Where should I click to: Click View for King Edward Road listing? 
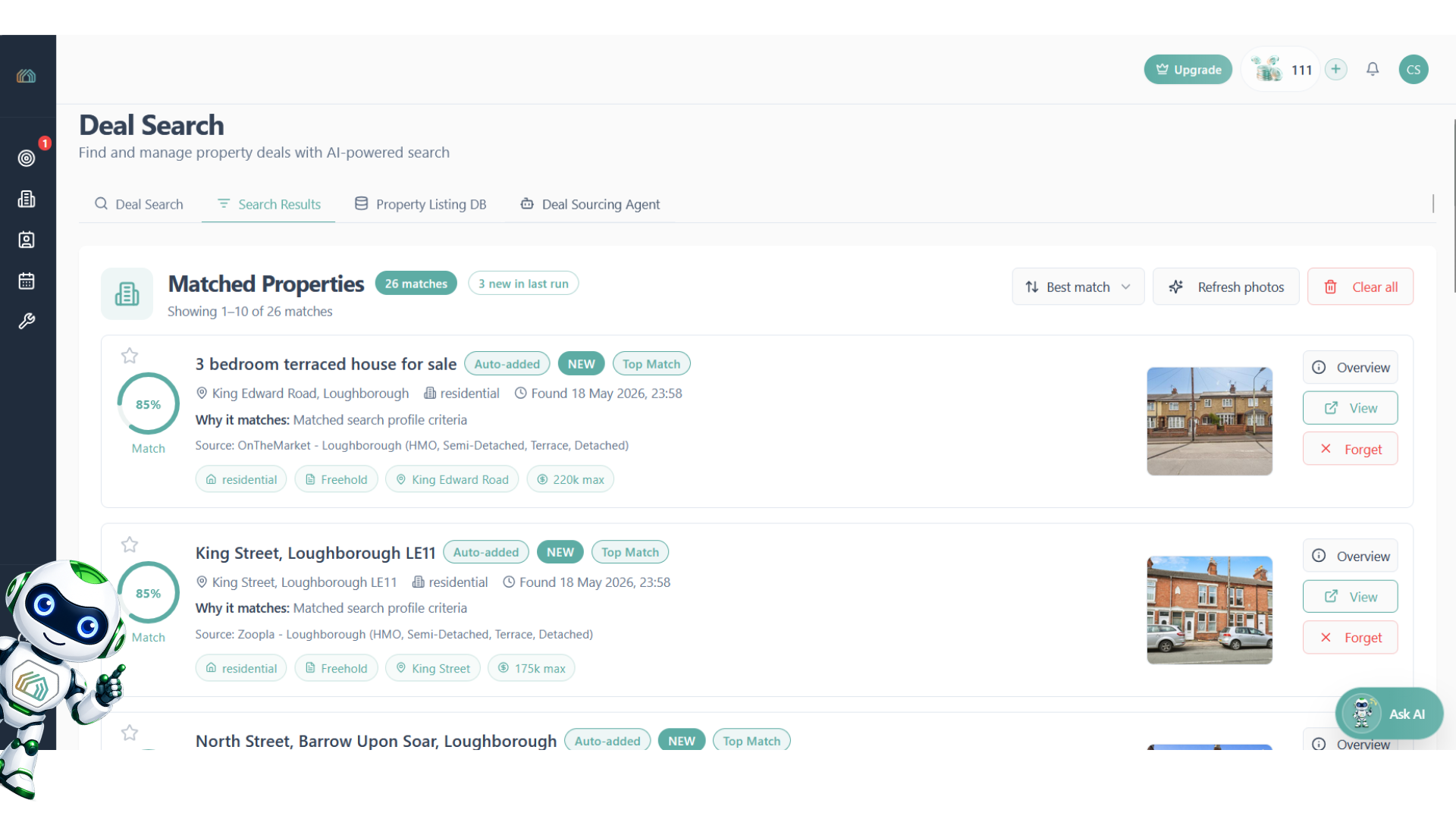click(x=1351, y=408)
